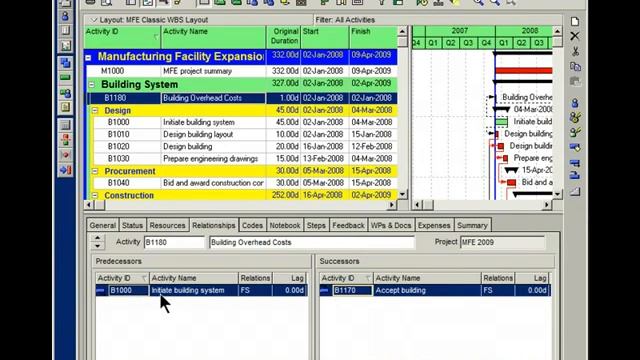Open the Codes tab
640x360 pixels.
(252, 225)
